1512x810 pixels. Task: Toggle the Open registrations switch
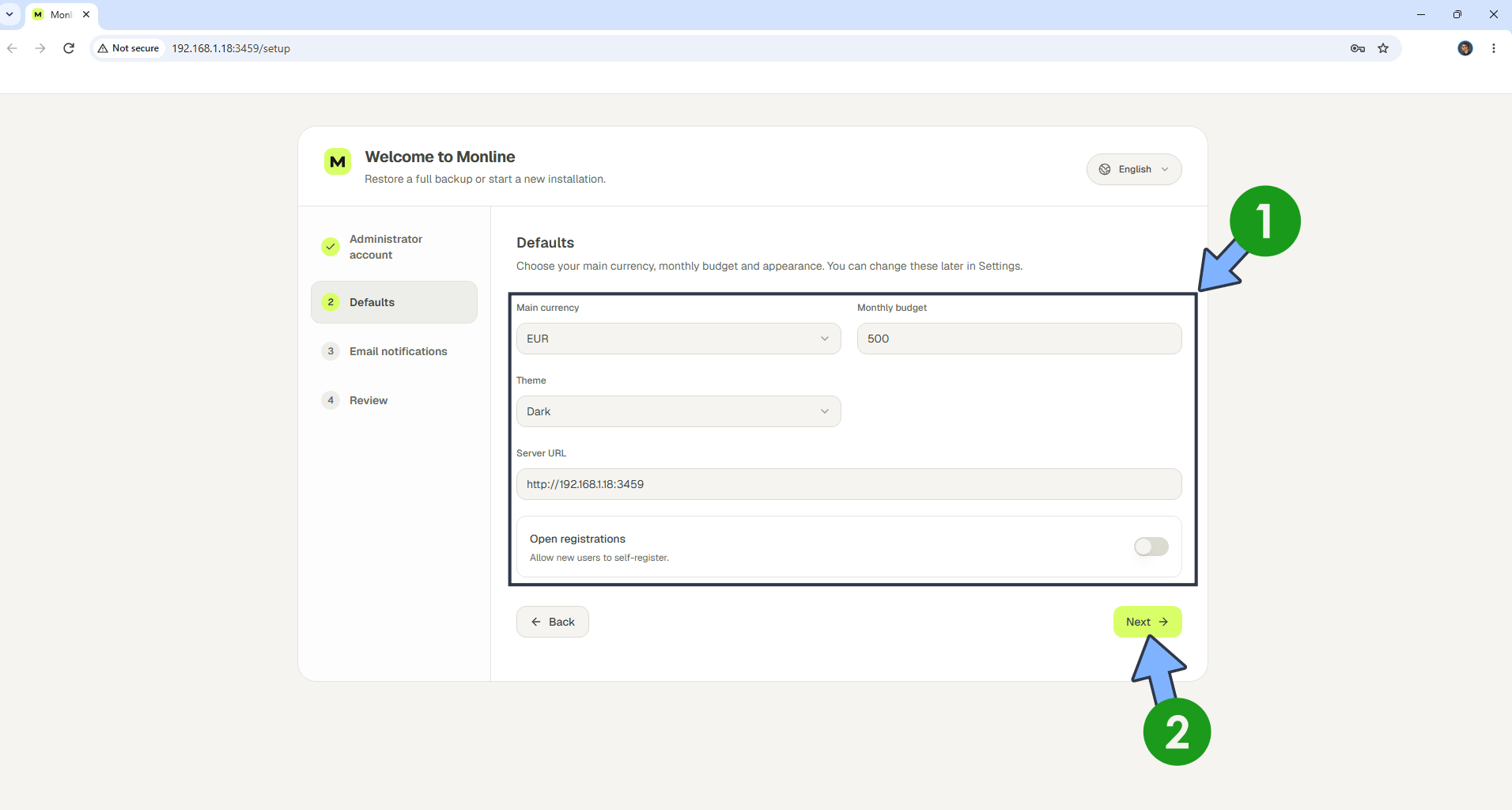click(1151, 547)
